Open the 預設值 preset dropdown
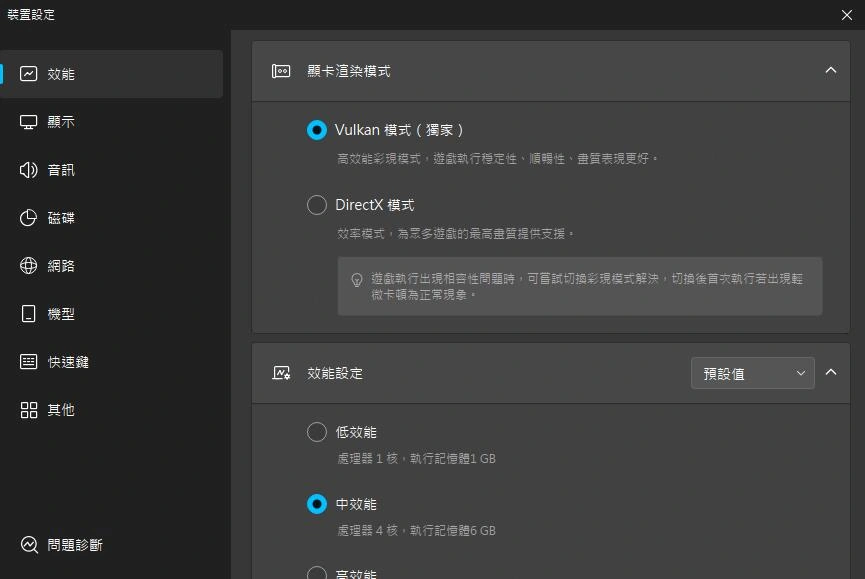The image size is (865, 579). pyautogui.click(x=752, y=372)
